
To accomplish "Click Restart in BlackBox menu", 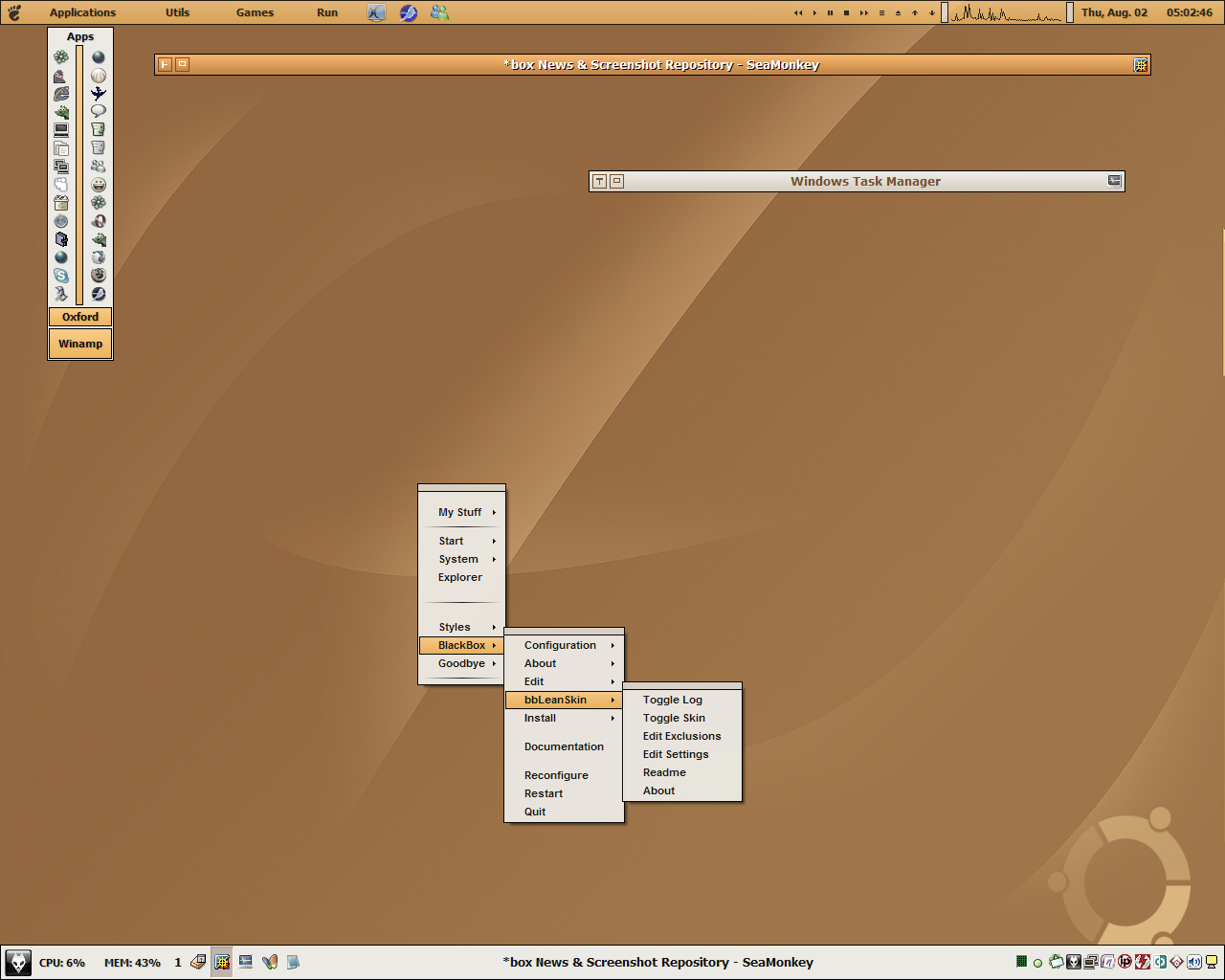I will point(565,793).
